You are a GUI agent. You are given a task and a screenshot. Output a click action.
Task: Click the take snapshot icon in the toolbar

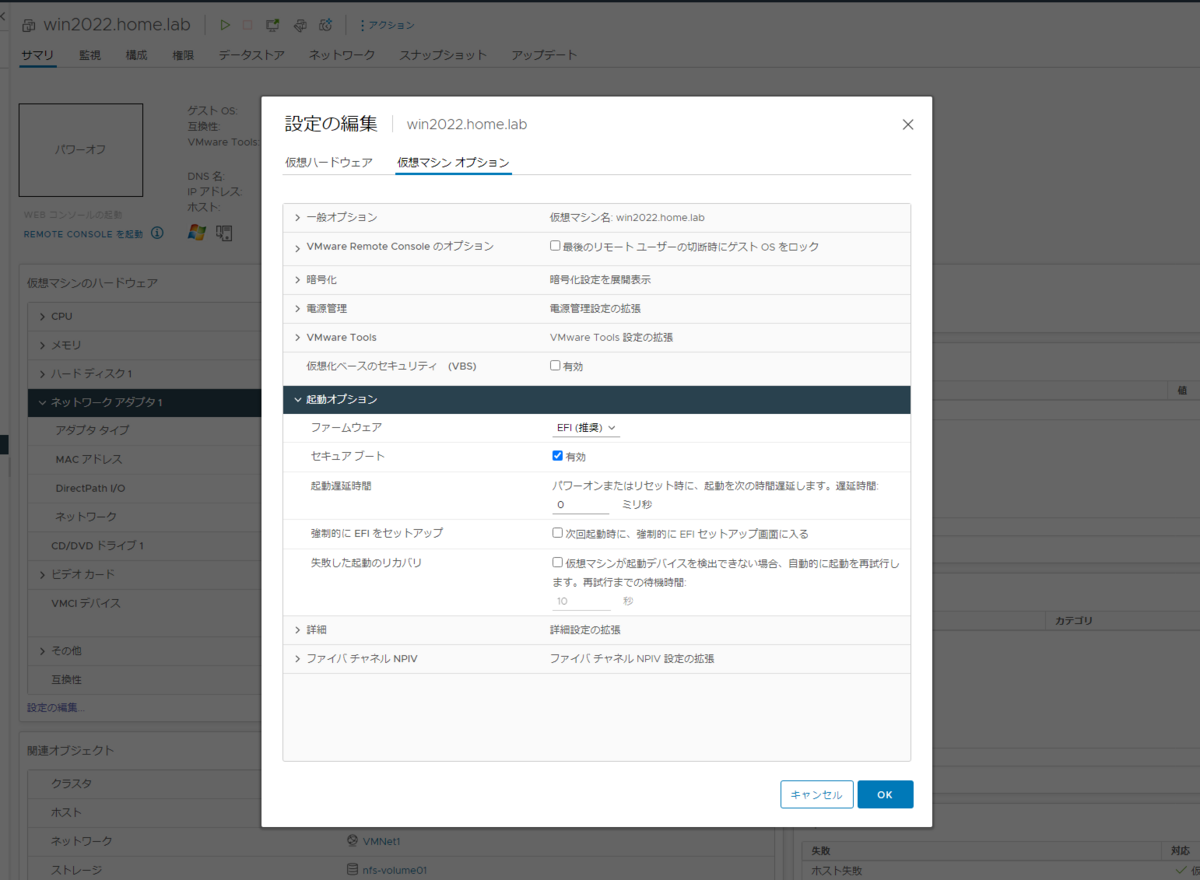coord(325,24)
